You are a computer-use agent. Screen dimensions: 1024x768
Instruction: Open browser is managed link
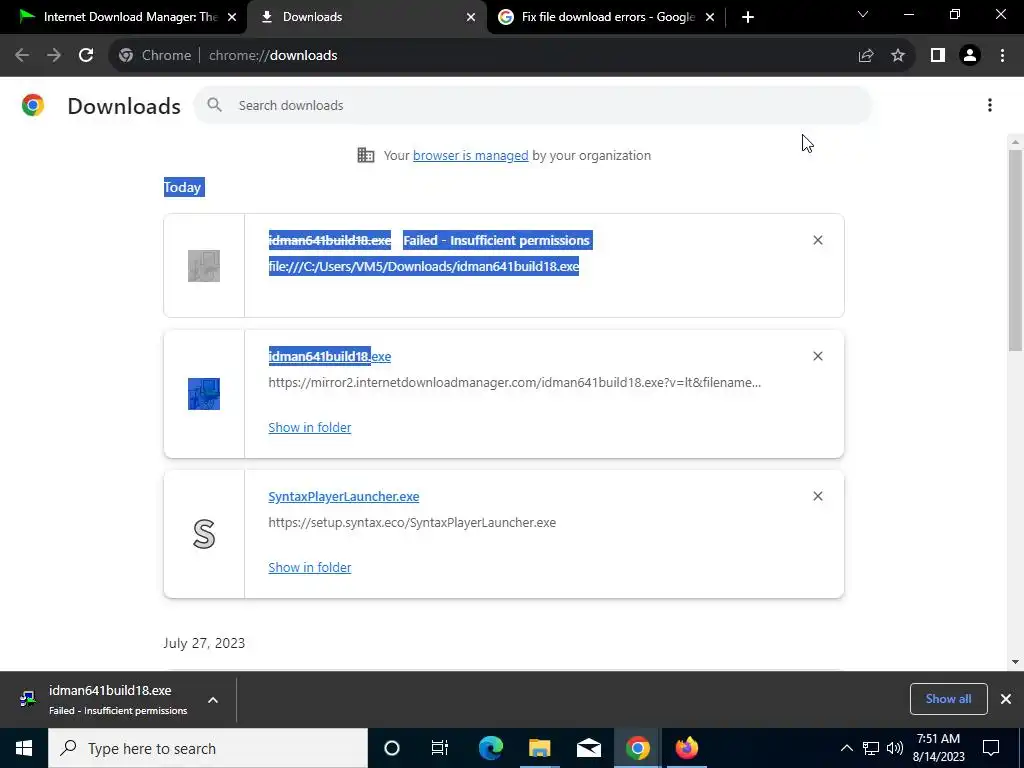(x=470, y=155)
